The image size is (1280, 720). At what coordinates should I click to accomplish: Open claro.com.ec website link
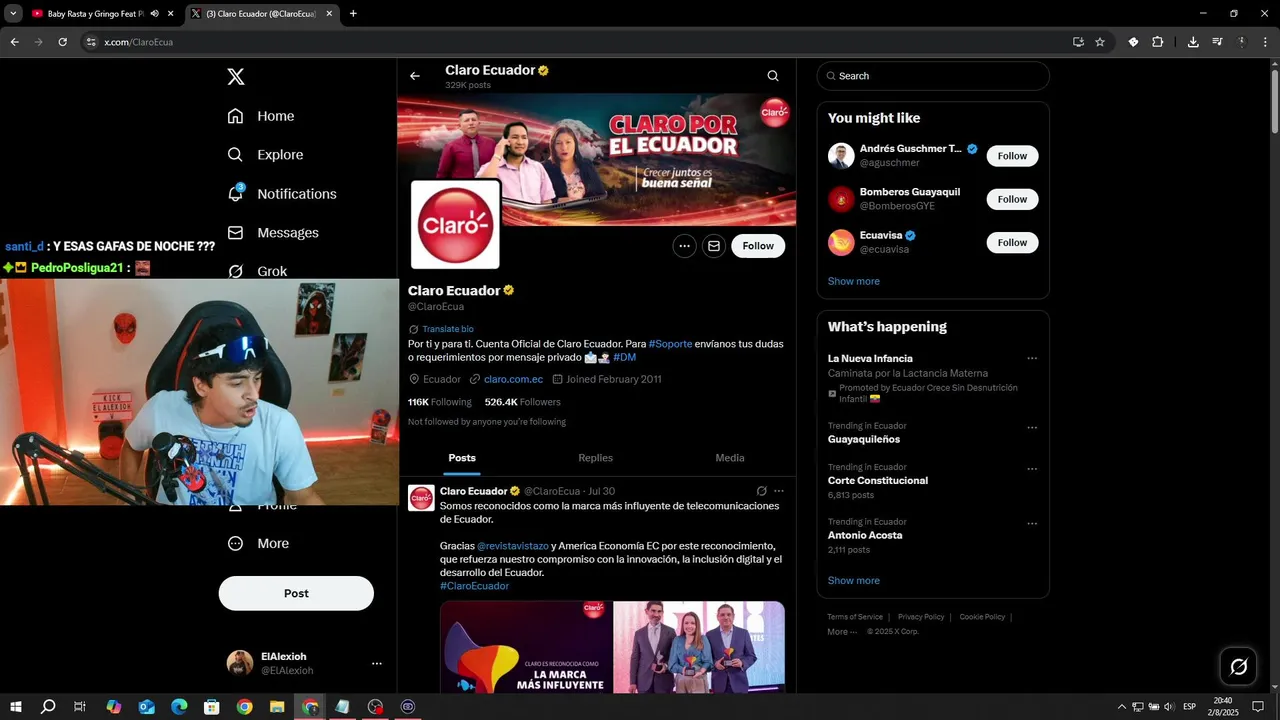click(x=513, y=379)
